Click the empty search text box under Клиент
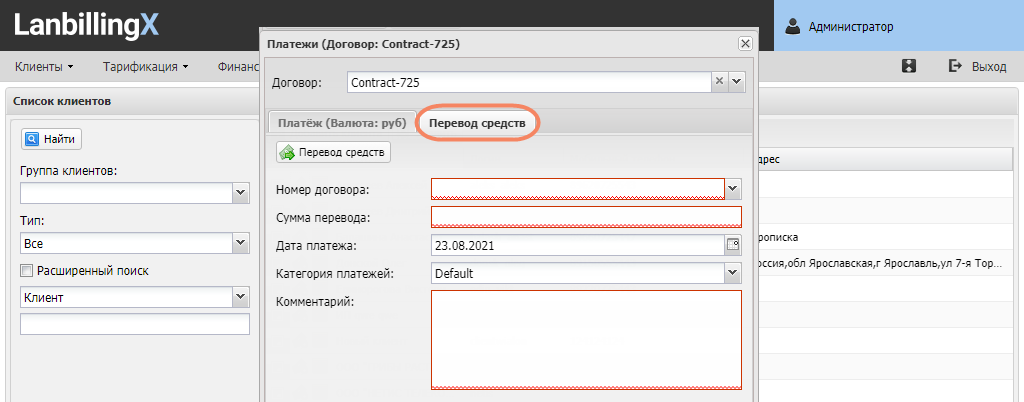Viewport: 1024px width, 402px height. 135,324
